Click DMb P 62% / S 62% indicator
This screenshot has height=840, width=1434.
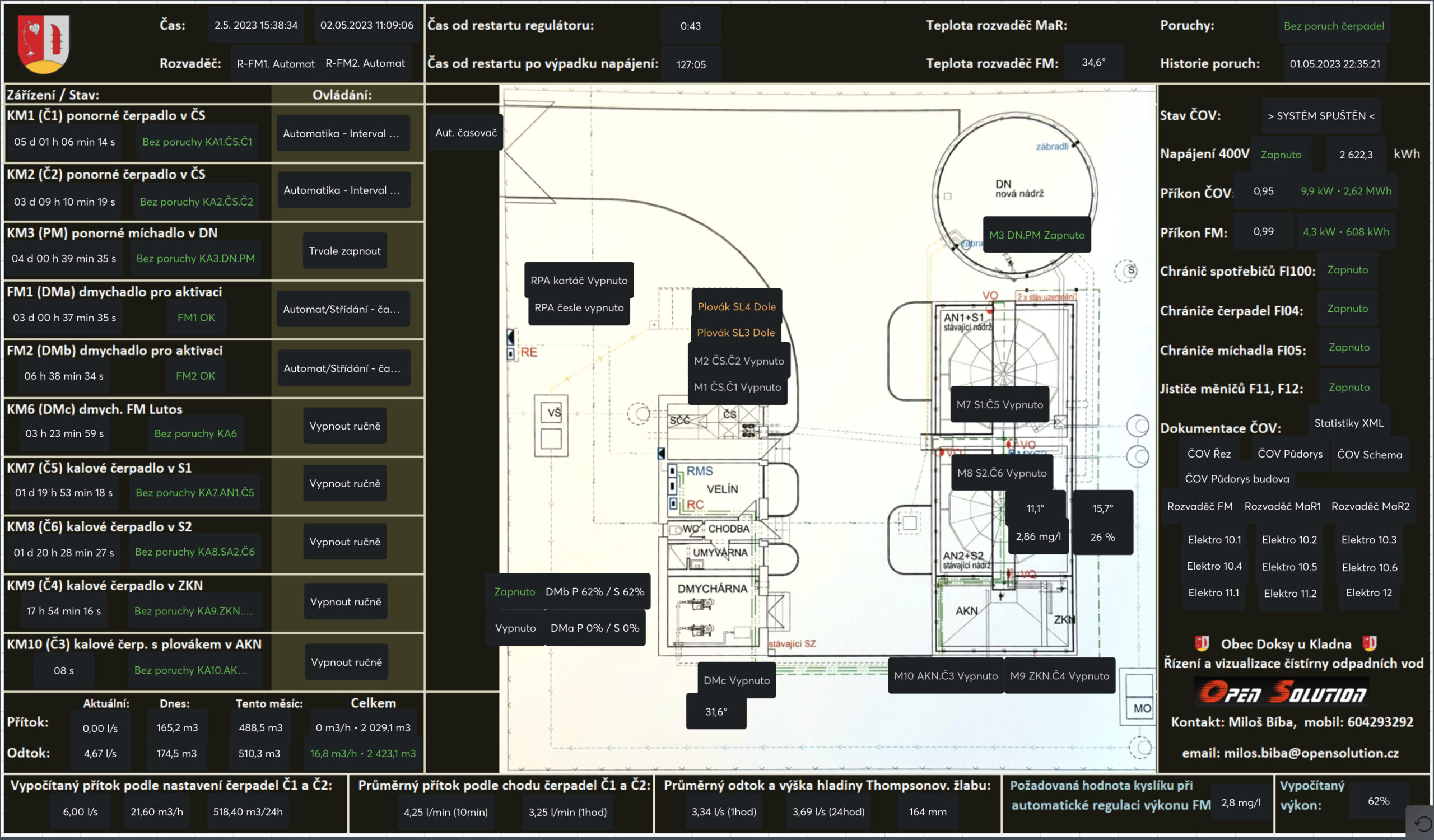point(594,591)
